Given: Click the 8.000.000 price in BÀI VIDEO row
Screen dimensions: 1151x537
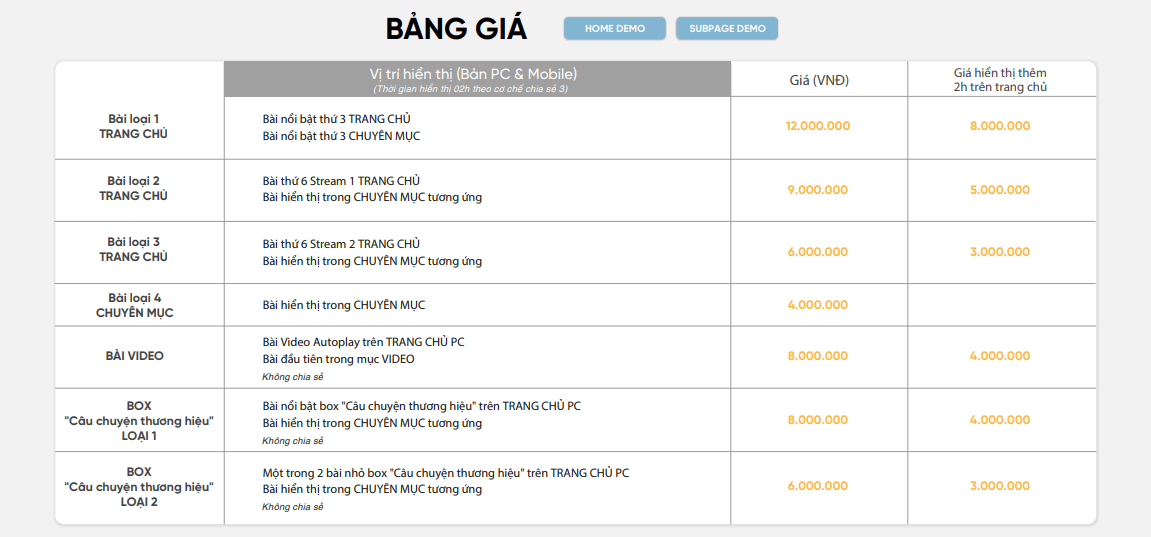Looking at the screenshot, I should 818,356.
